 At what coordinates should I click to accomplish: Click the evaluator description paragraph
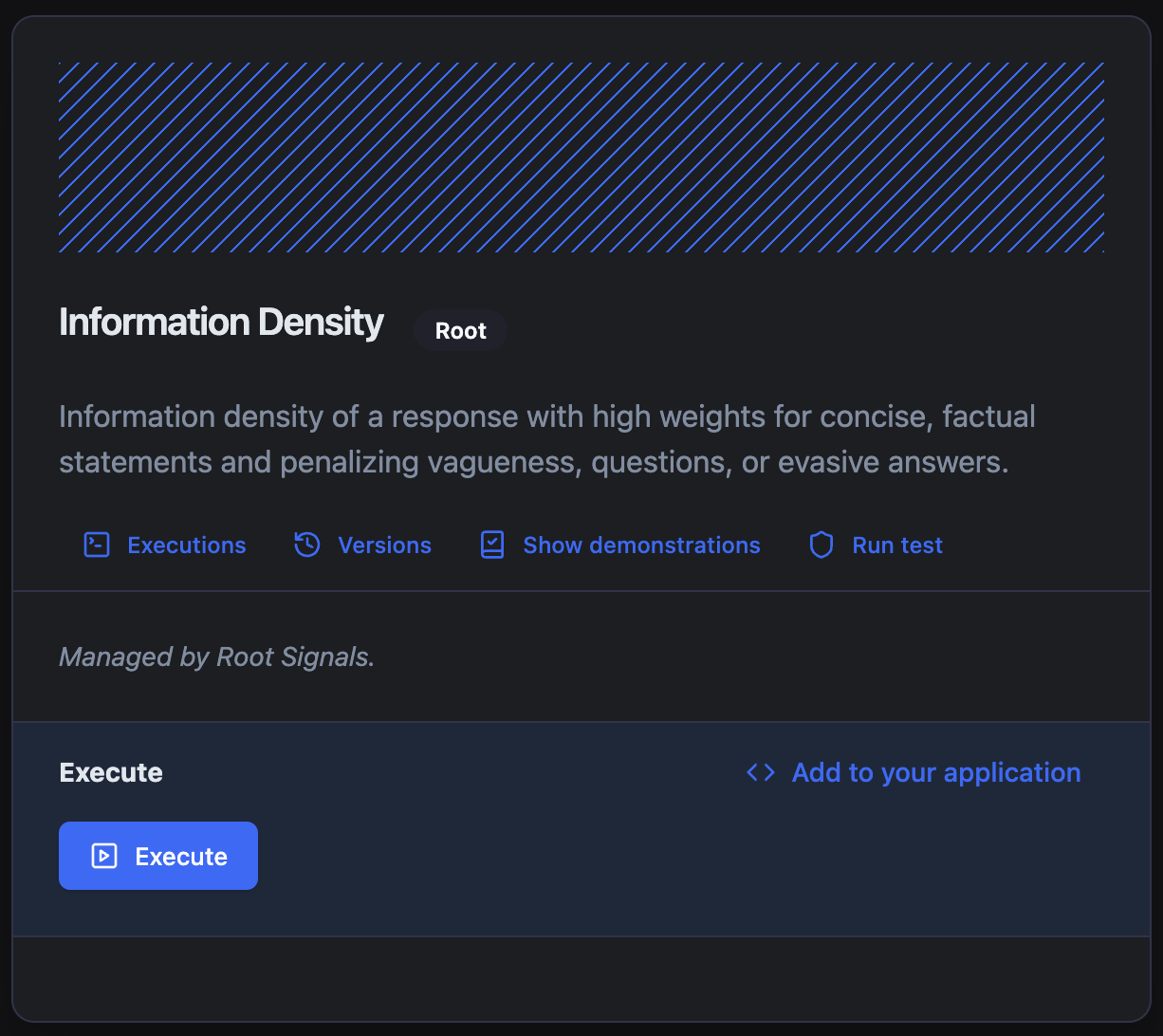pos(546,438)
